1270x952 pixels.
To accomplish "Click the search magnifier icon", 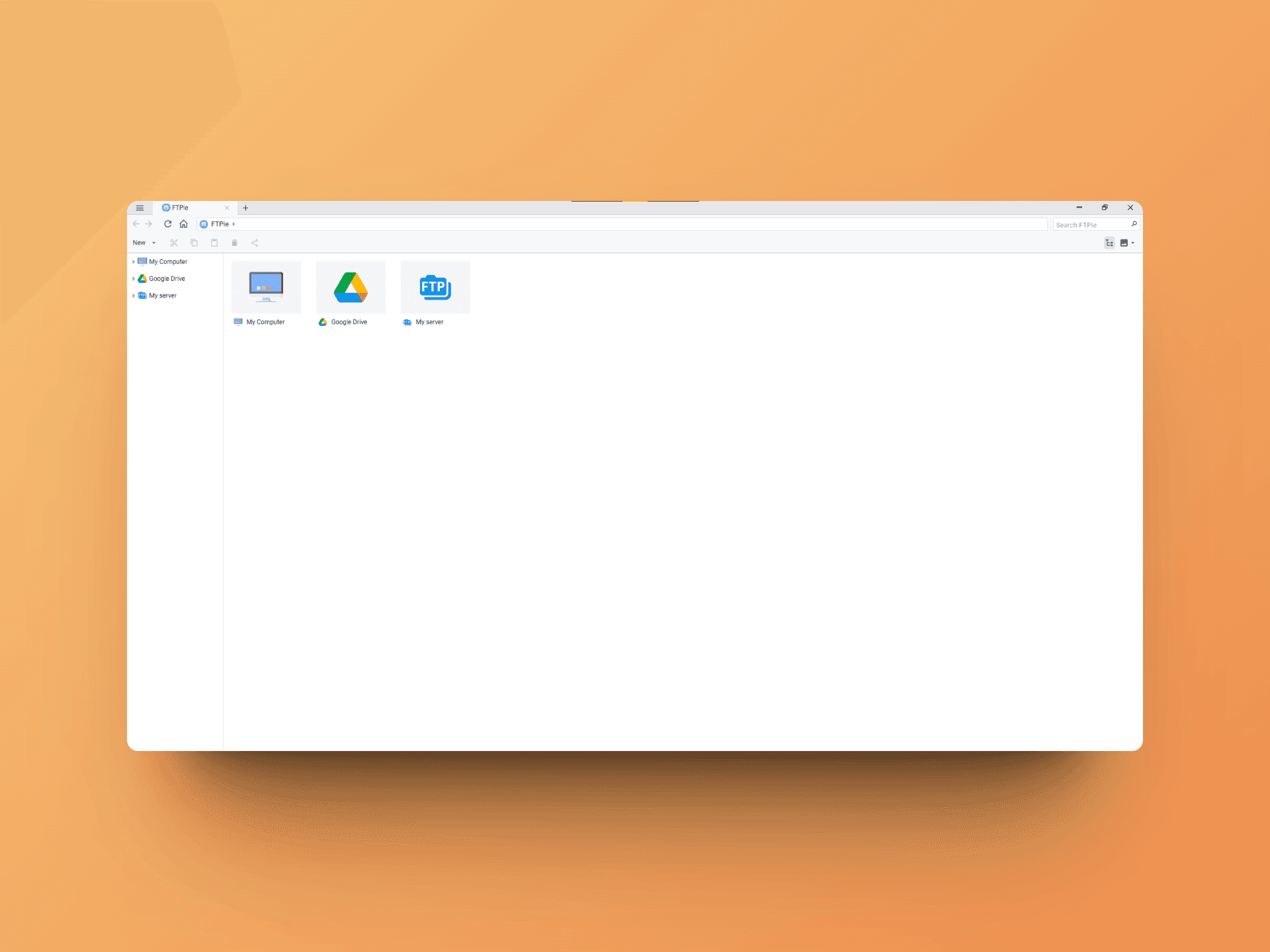I will (1134, 224).
